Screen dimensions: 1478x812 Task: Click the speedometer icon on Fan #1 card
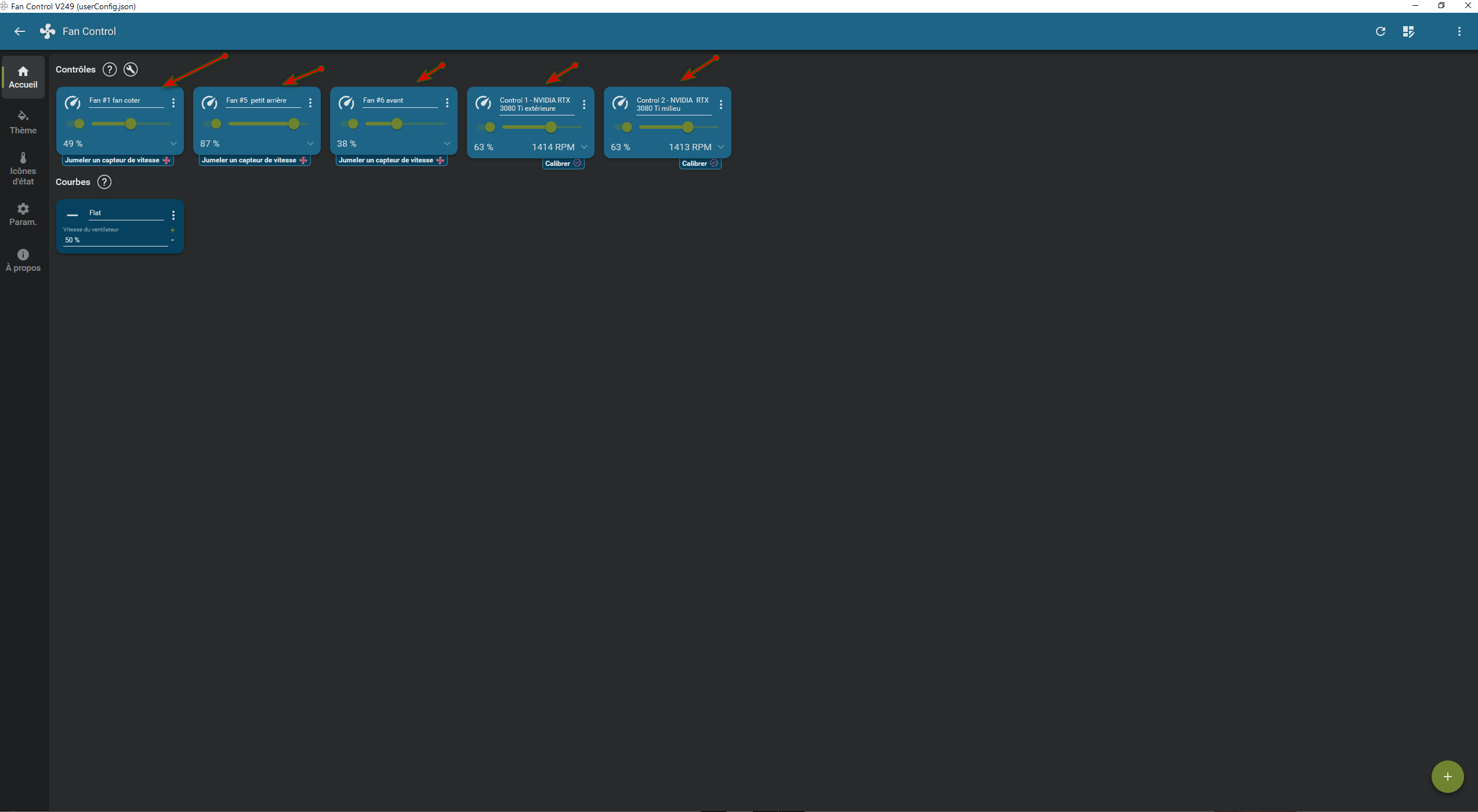[73, 103]
